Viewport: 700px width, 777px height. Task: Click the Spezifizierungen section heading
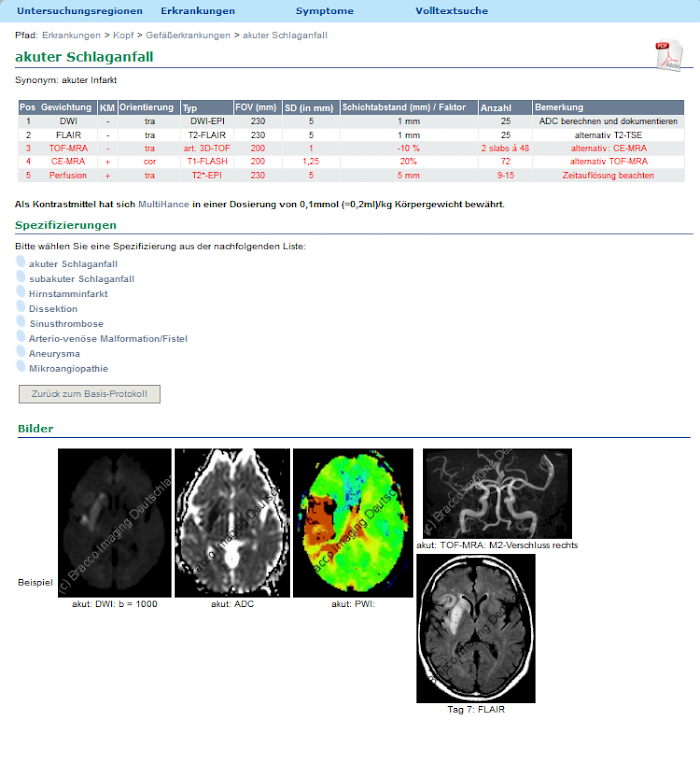coord(66,225)
